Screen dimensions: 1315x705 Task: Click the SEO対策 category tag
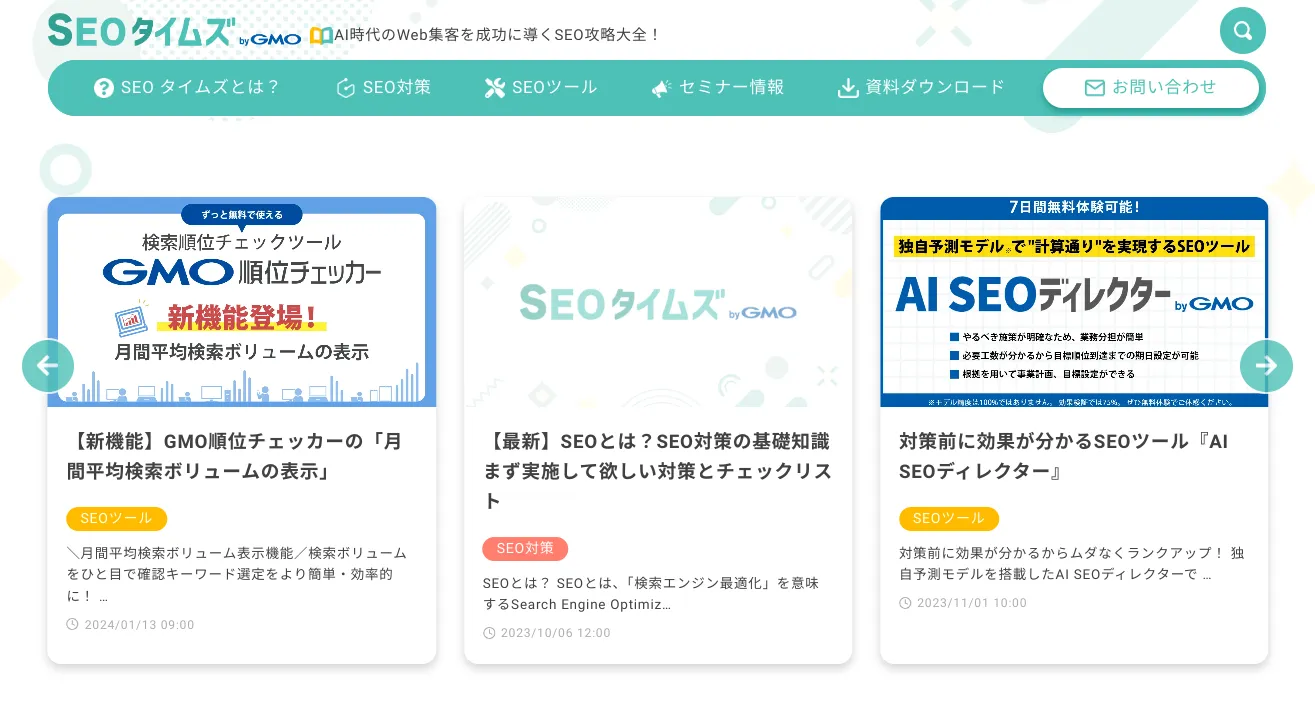[x=525, y=548]
